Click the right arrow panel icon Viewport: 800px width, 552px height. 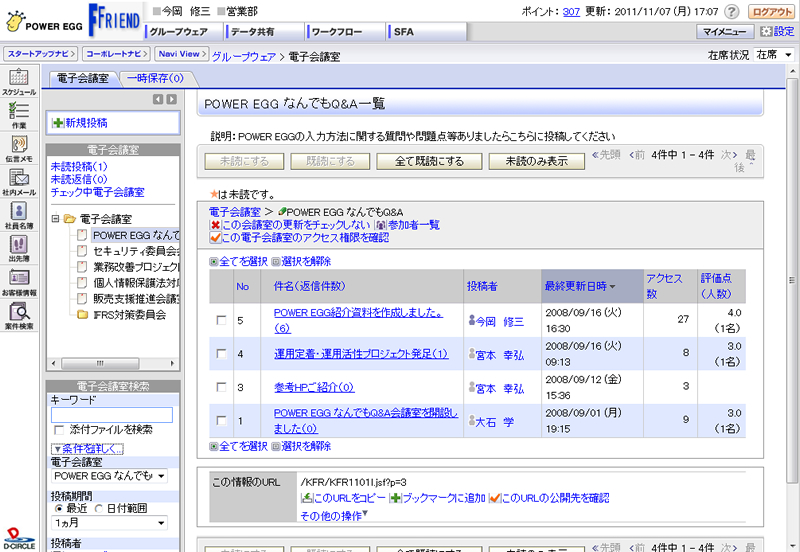[x=171, y=99]
